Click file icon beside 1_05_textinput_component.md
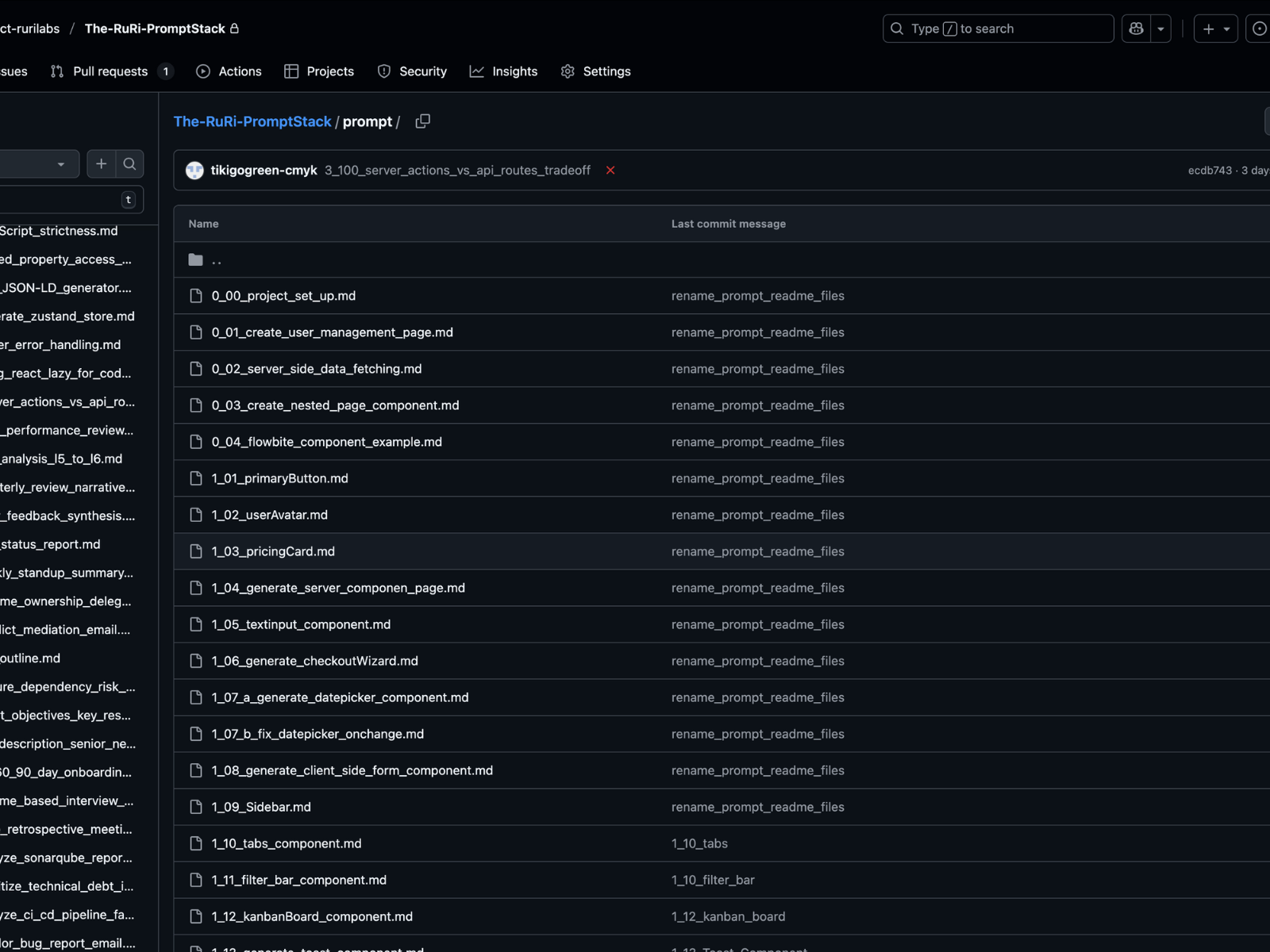 point(196,624)
